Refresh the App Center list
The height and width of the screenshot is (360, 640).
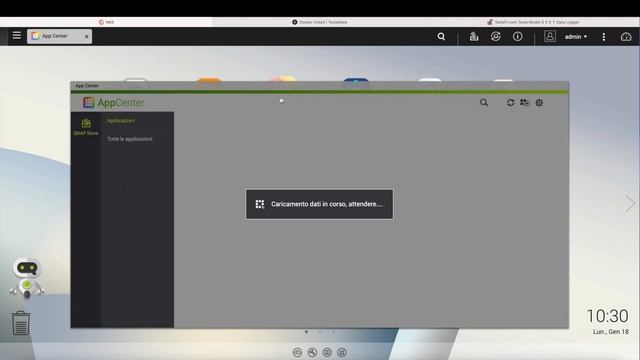[510, 102]
